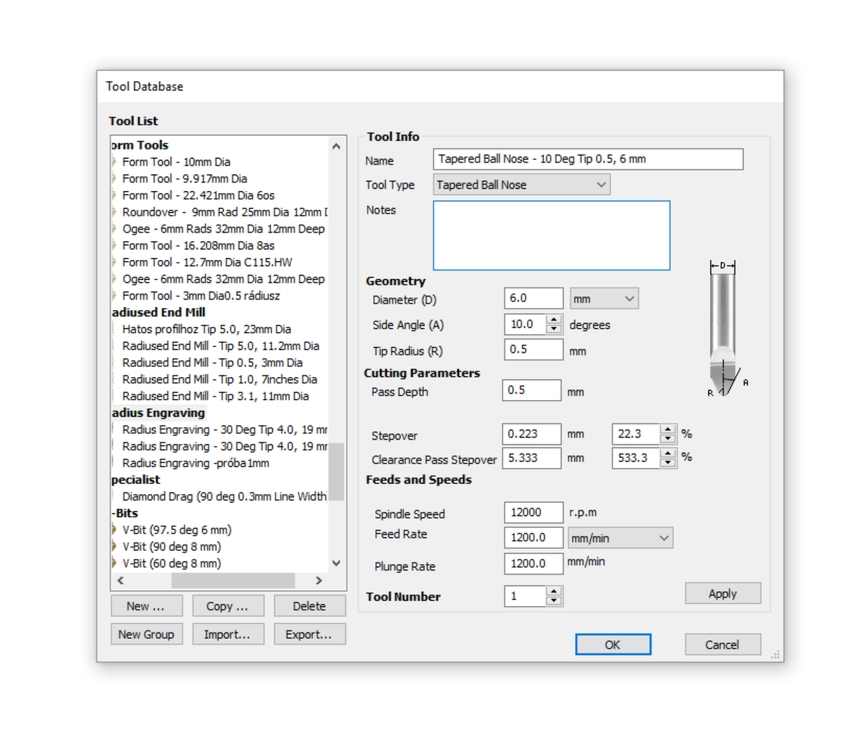This screenshot has width=864, height=740.
Task: Increase Stepover percentage with up arrow
Action: point(666,429)
